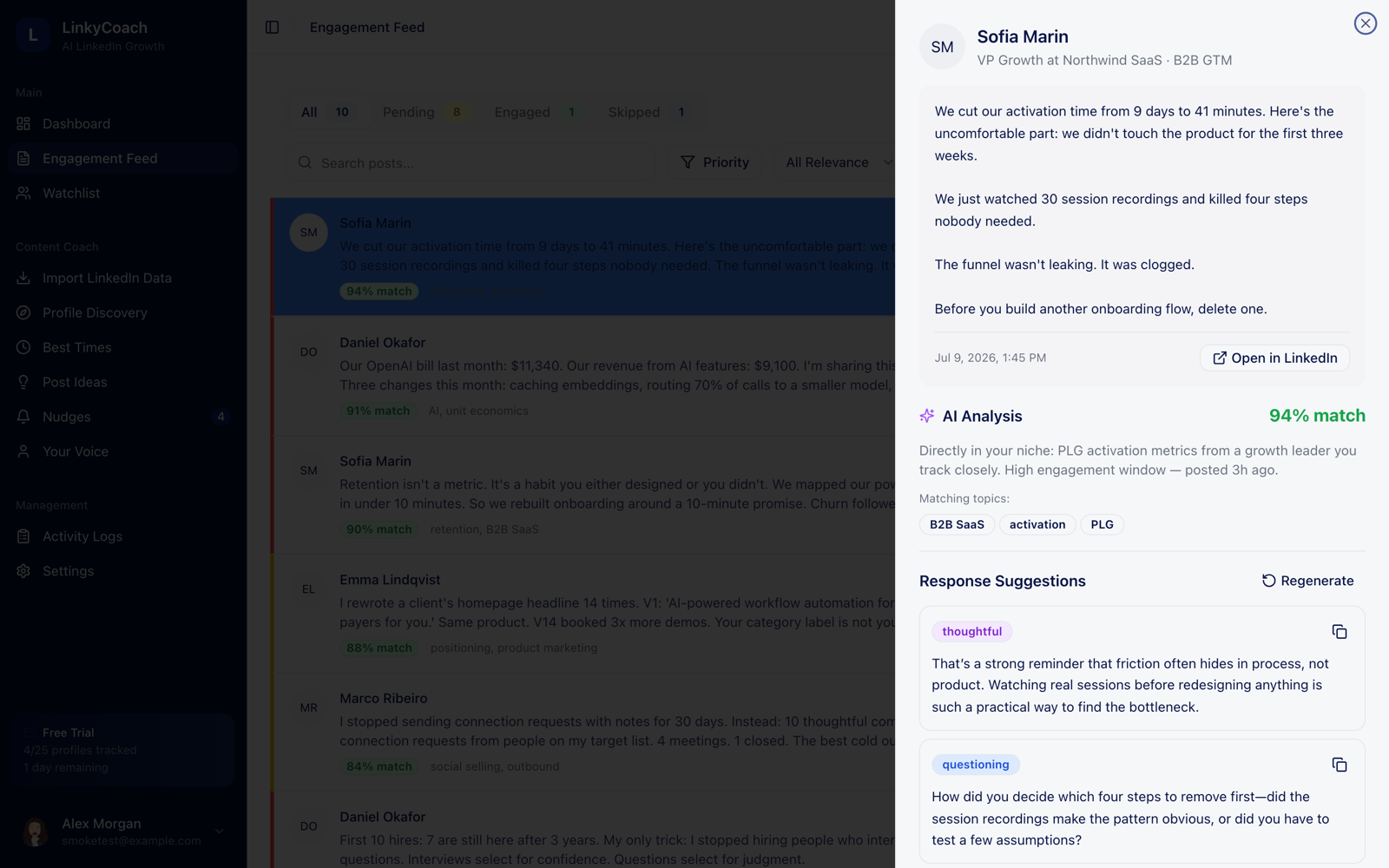Click the Nudges count badge 4
The image size is (1389, 868).
(221, 417)
